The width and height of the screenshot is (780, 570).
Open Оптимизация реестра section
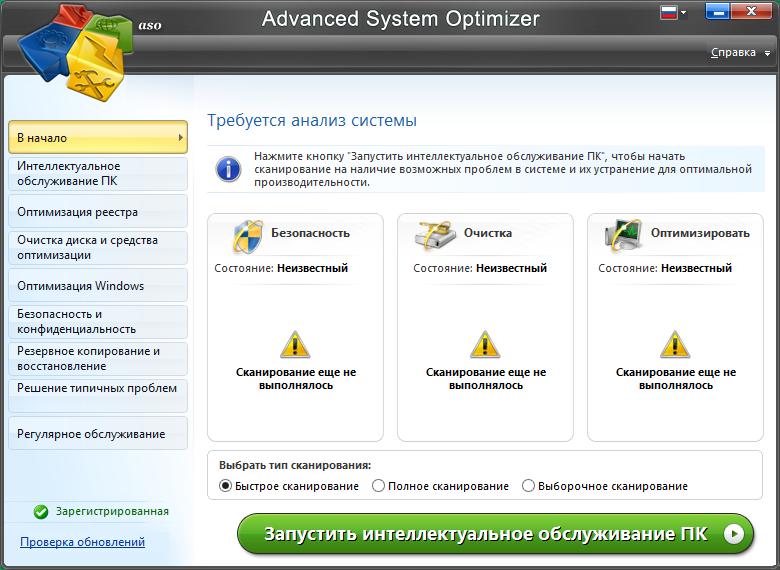tap(98, 211)
